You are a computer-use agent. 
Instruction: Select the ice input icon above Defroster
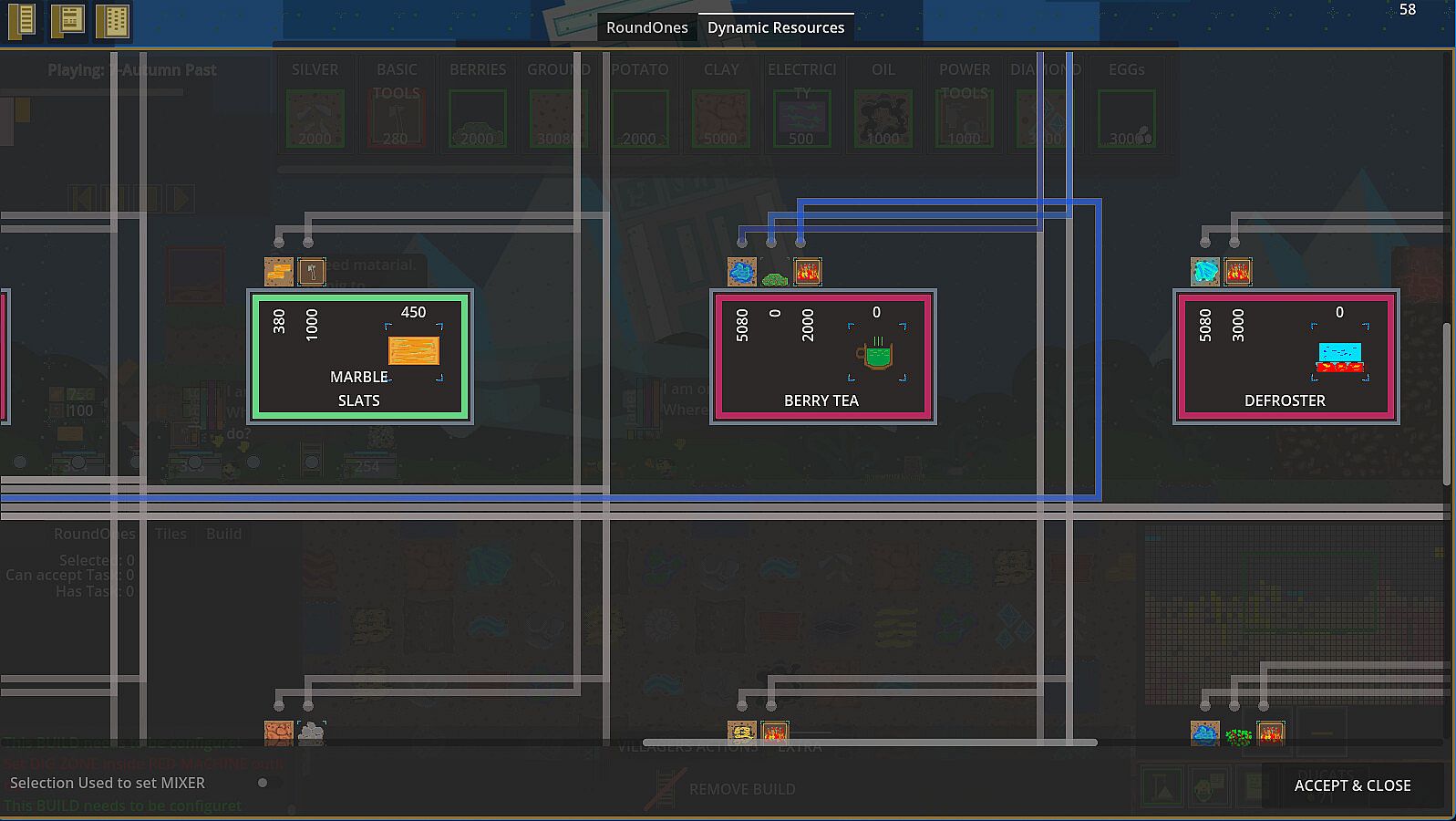point(1205,272)
